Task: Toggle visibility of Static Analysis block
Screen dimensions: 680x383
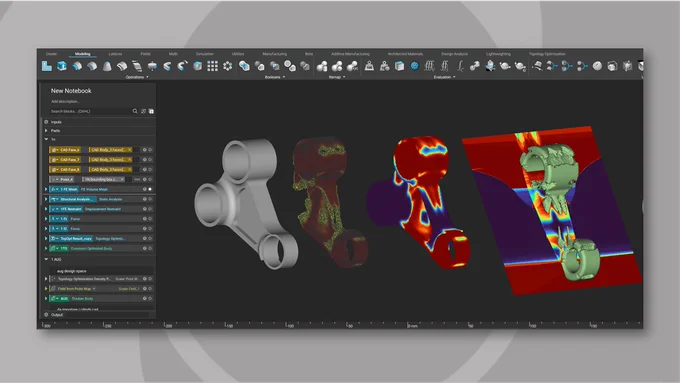Action: pos(150,199)
